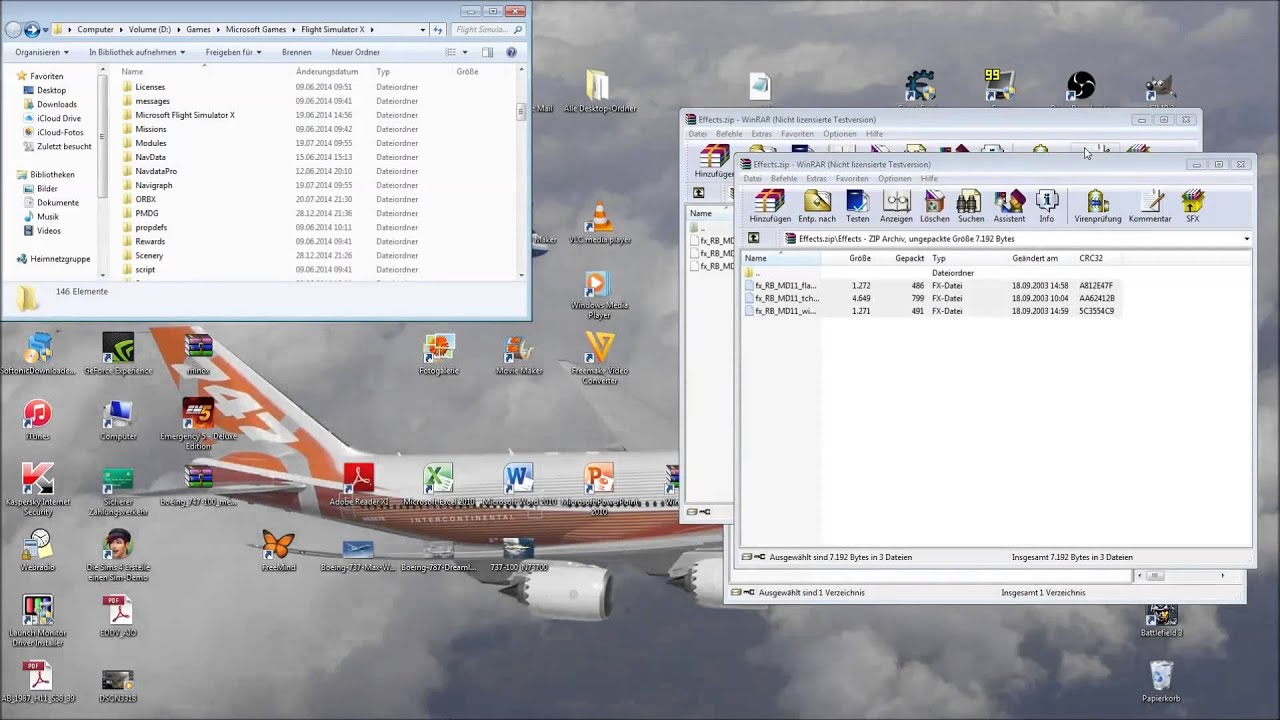Viewport: 1280px width, 720px height.
Task: Open Optionen menu in front WinRAR window
Action: [x=894, y=179]
